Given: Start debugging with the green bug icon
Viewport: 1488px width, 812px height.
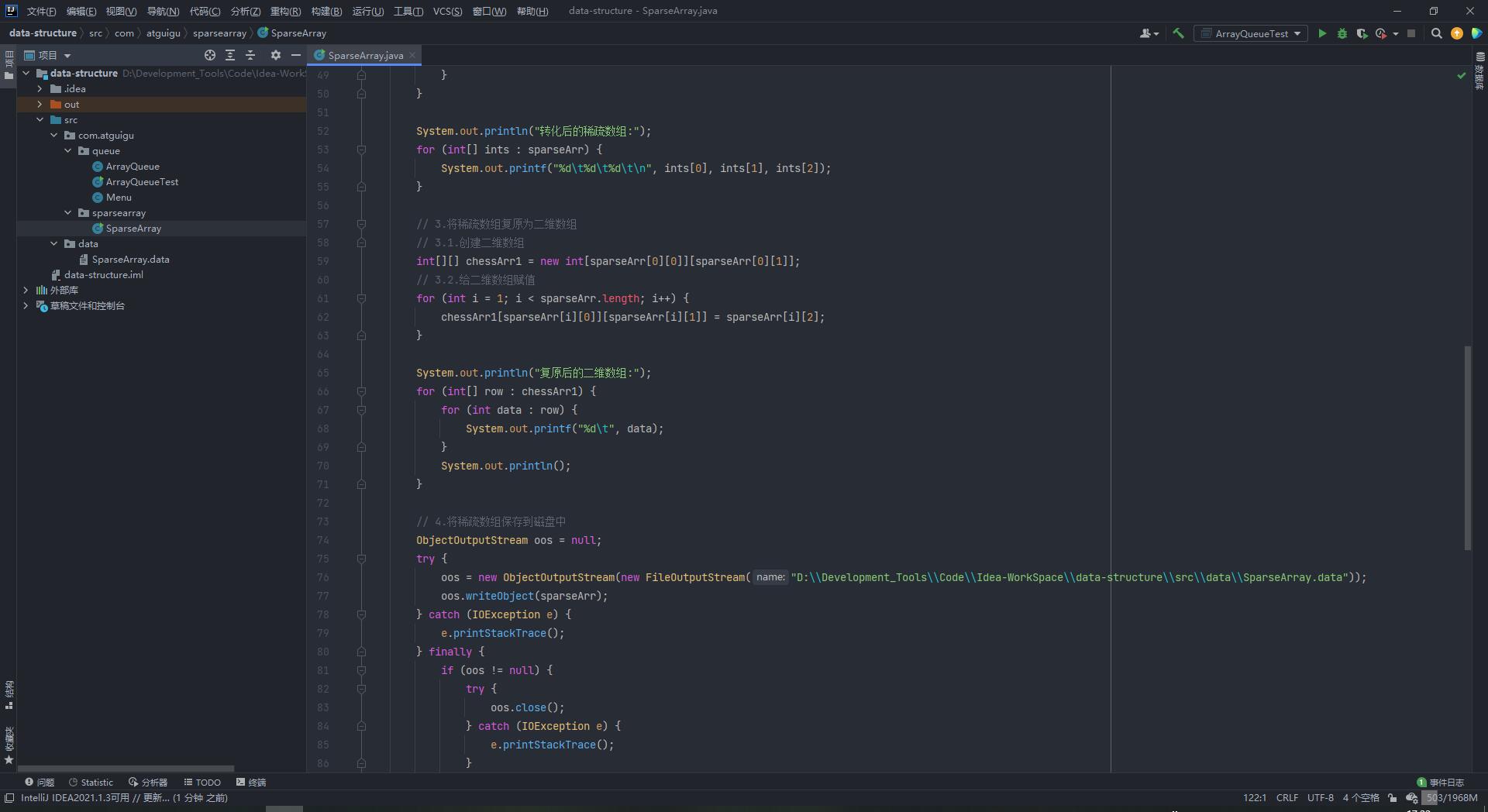Looking at the screenshot, I should [x=1342, y=33].
